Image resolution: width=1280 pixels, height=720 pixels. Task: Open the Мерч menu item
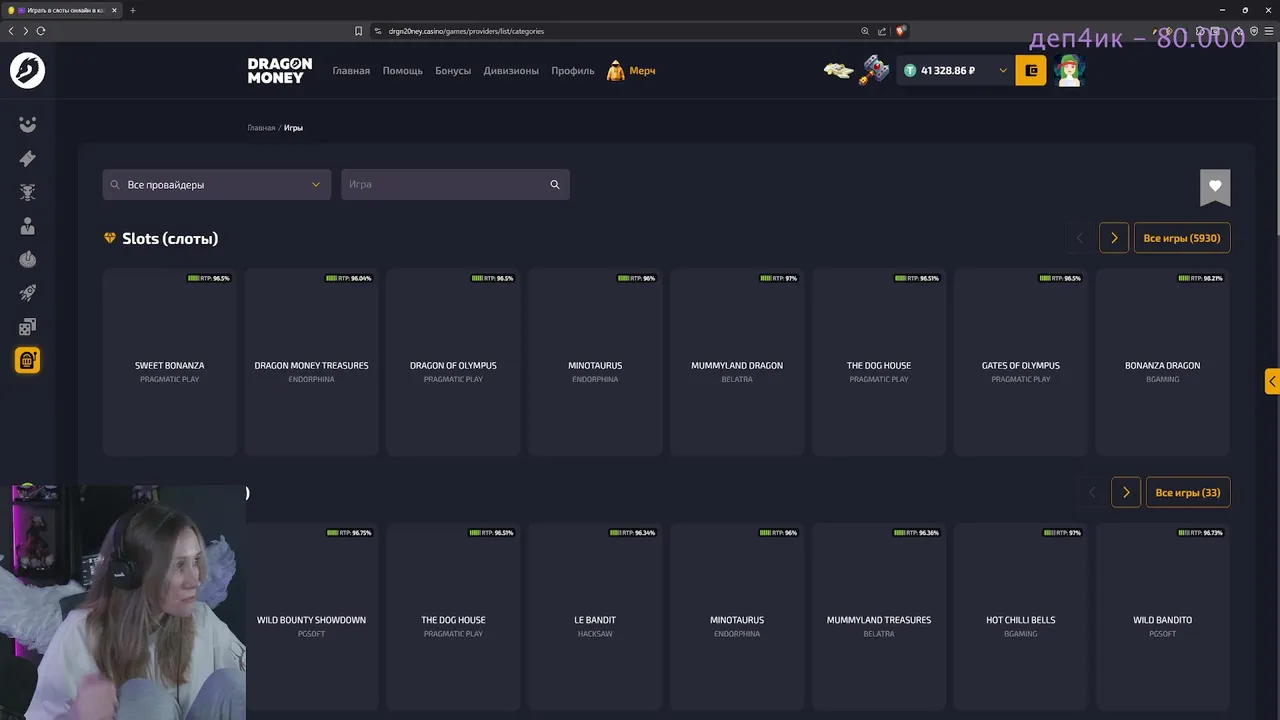(631, 71)
